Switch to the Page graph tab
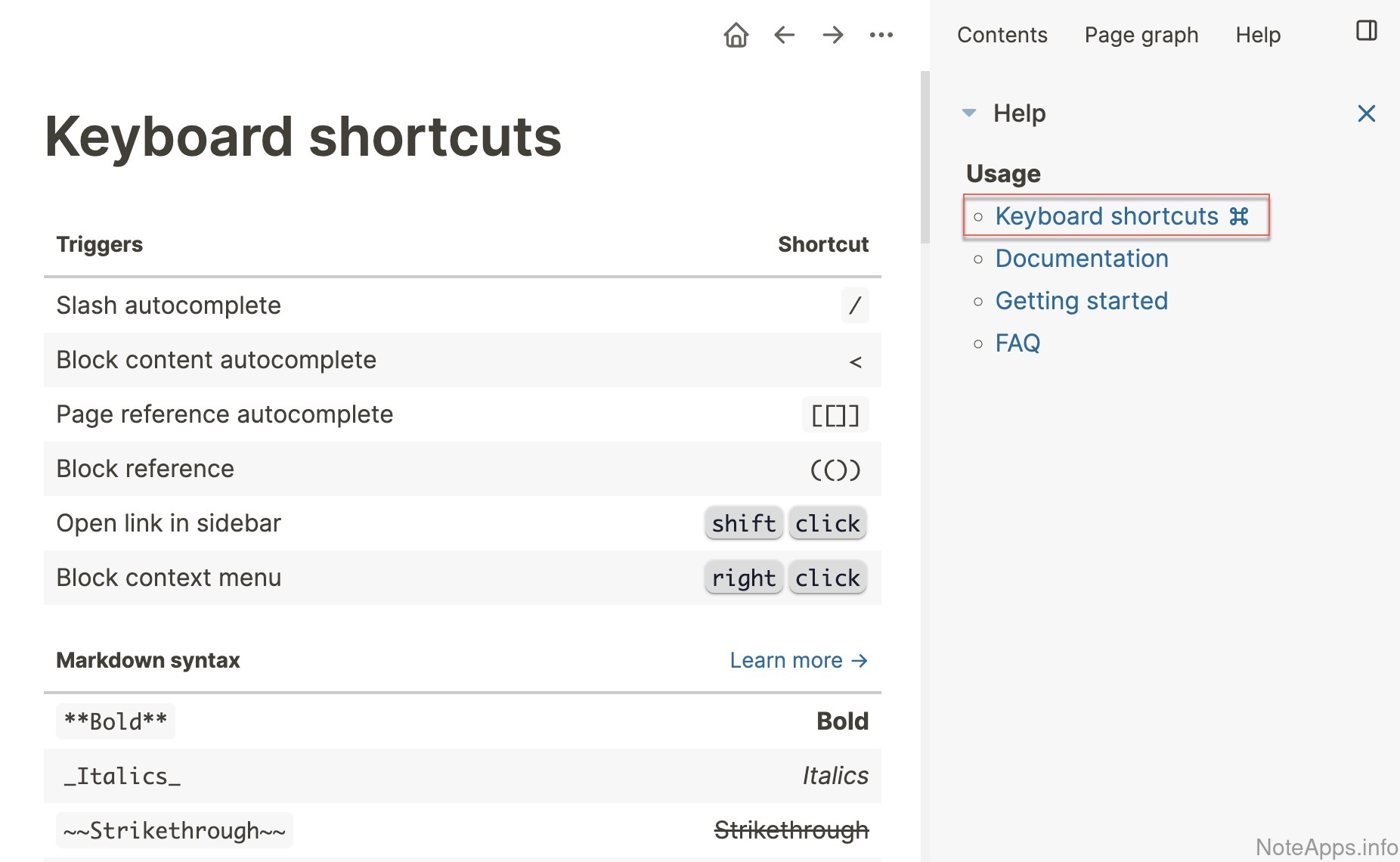The image size is (1400, 862). [x=1141, y=35]
